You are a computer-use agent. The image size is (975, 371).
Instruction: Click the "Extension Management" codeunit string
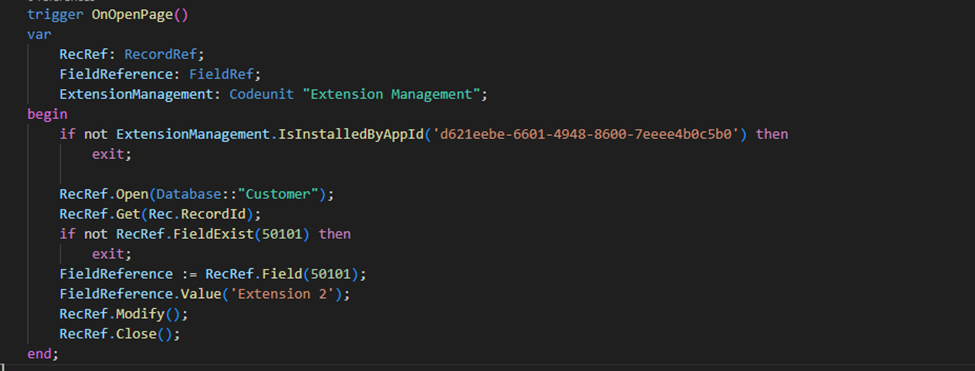[392, 94]
